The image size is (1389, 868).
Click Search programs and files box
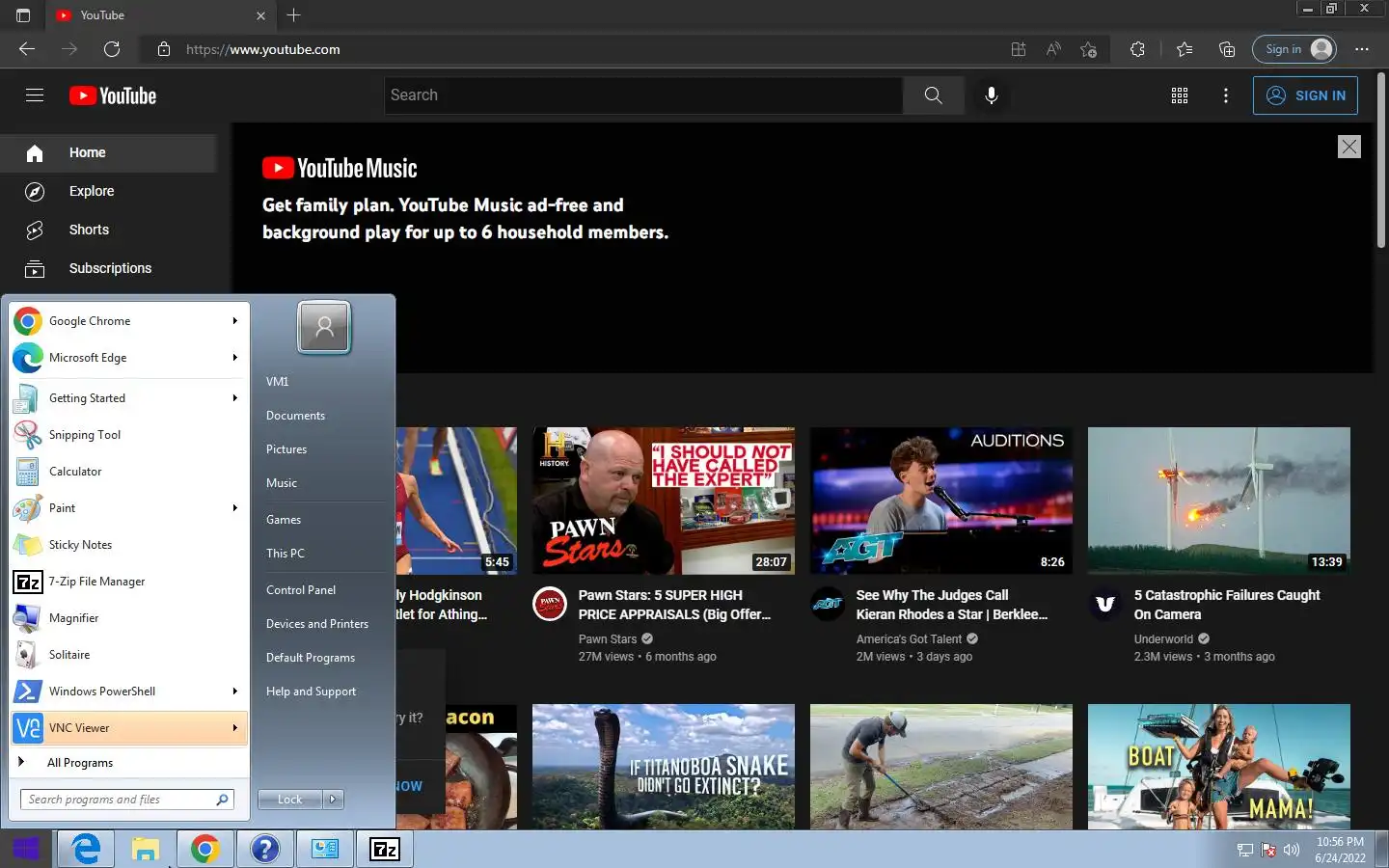coord(126,800)
